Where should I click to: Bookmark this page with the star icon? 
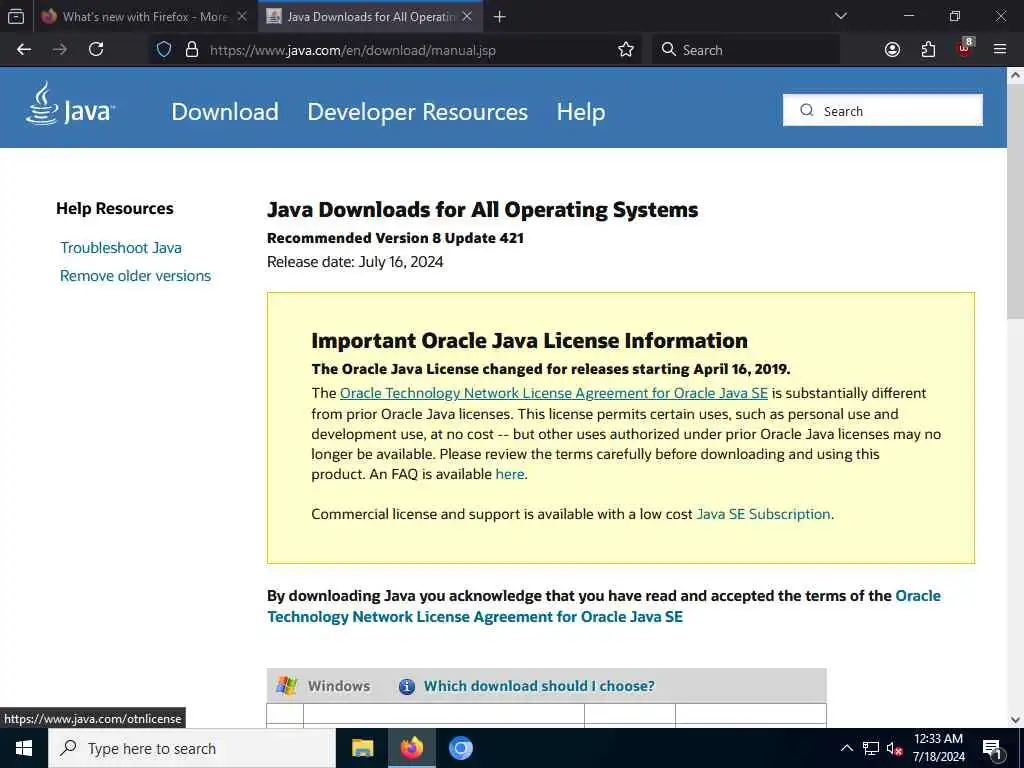[x=626, y=50]
